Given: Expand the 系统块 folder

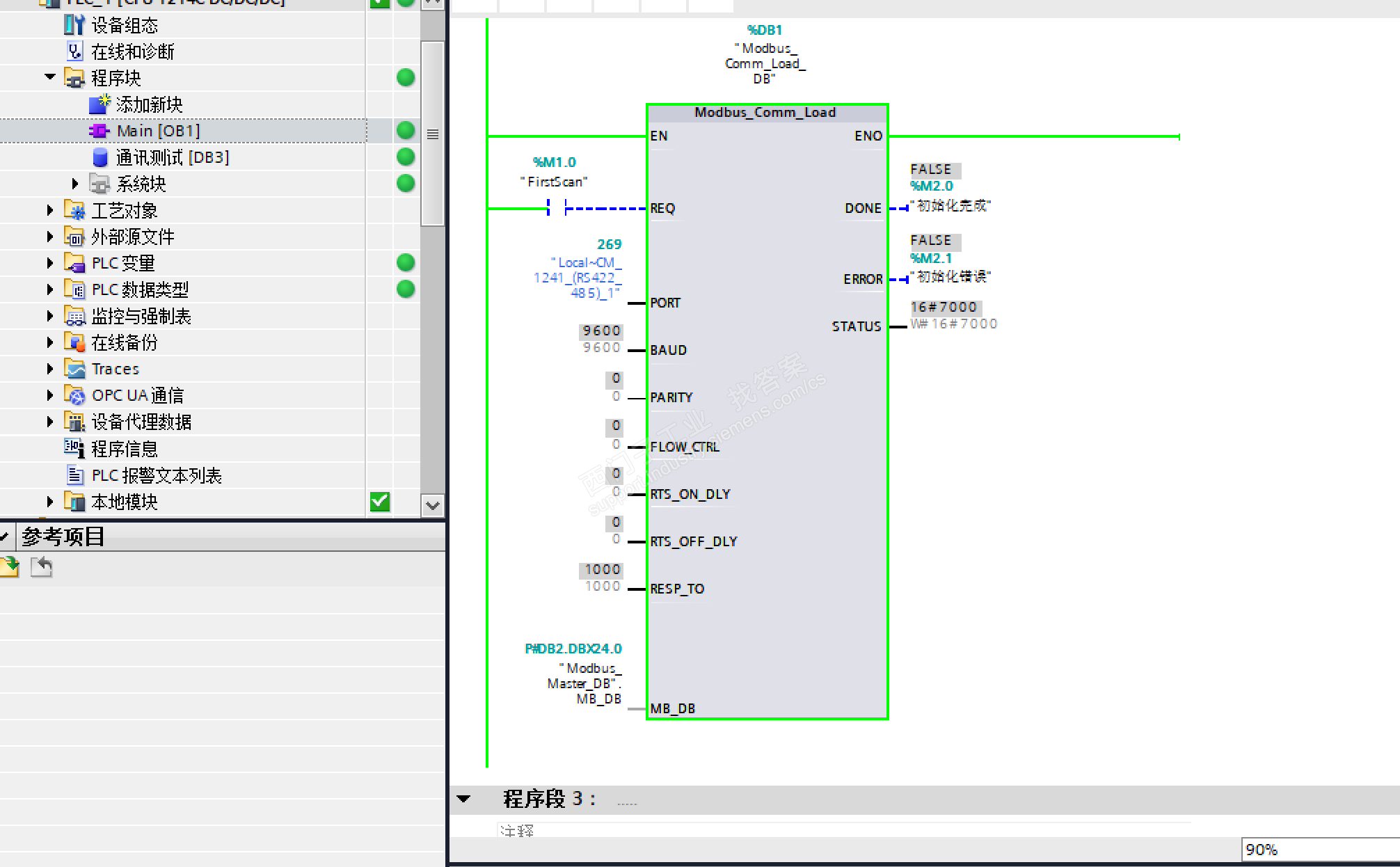Looking at the screenshot, I should tap(75, 184).
